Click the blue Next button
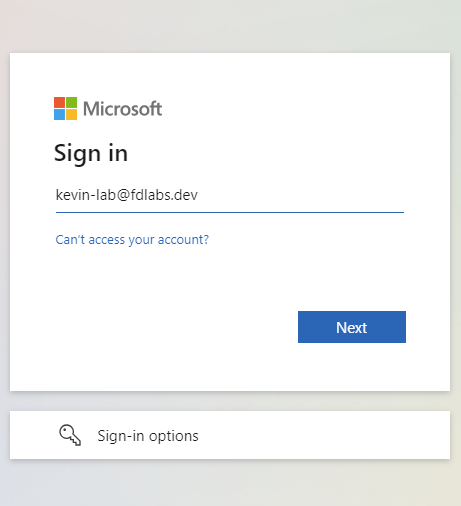 coord(352,327)
